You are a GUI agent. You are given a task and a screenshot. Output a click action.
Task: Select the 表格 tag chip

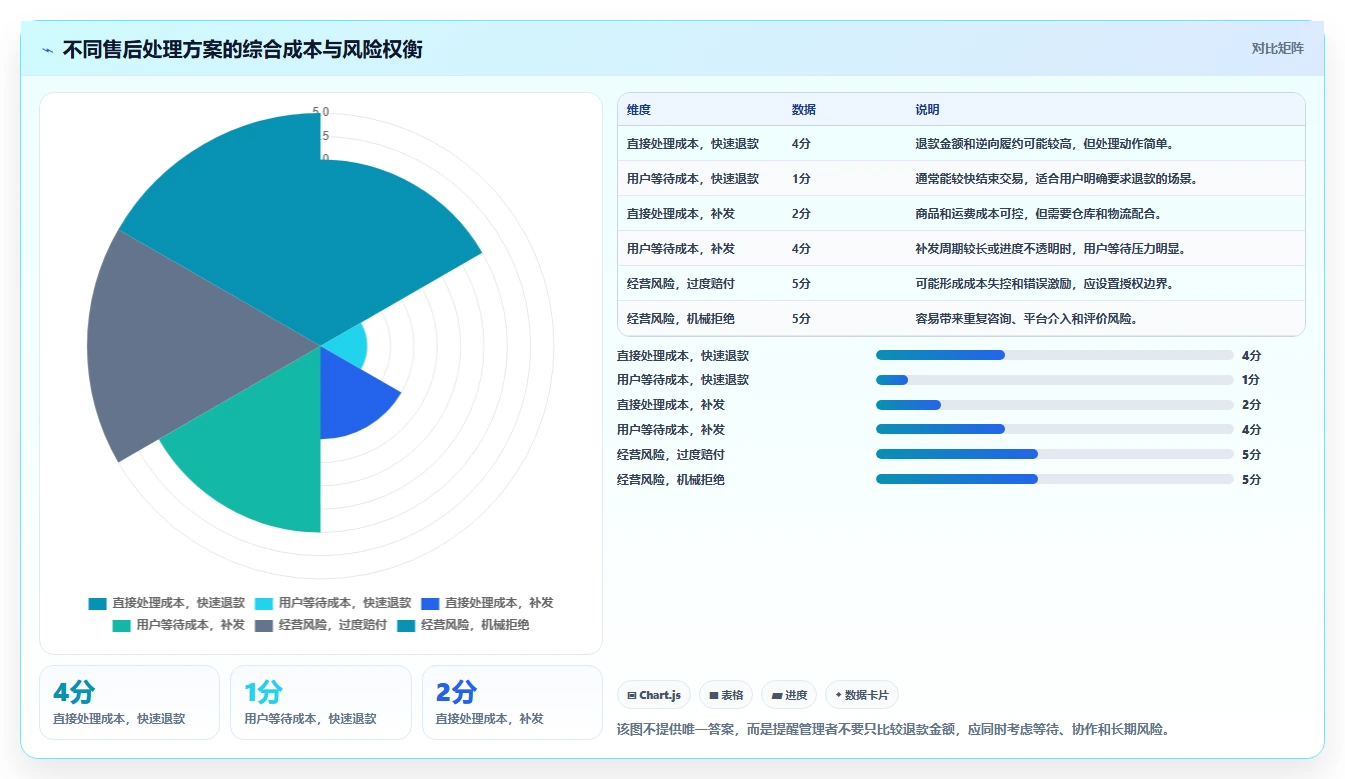coord(726,695)
